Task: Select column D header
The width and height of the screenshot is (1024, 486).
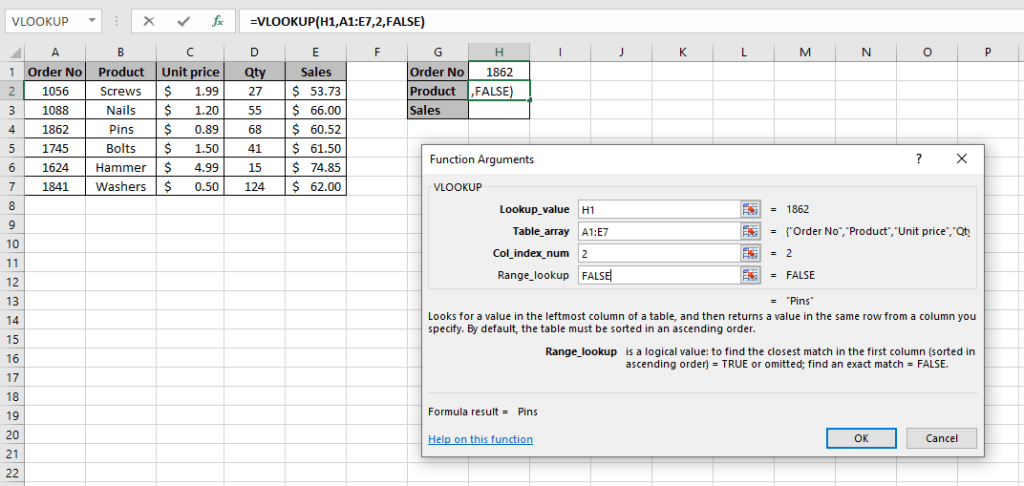Action: [x=255, y=53]
